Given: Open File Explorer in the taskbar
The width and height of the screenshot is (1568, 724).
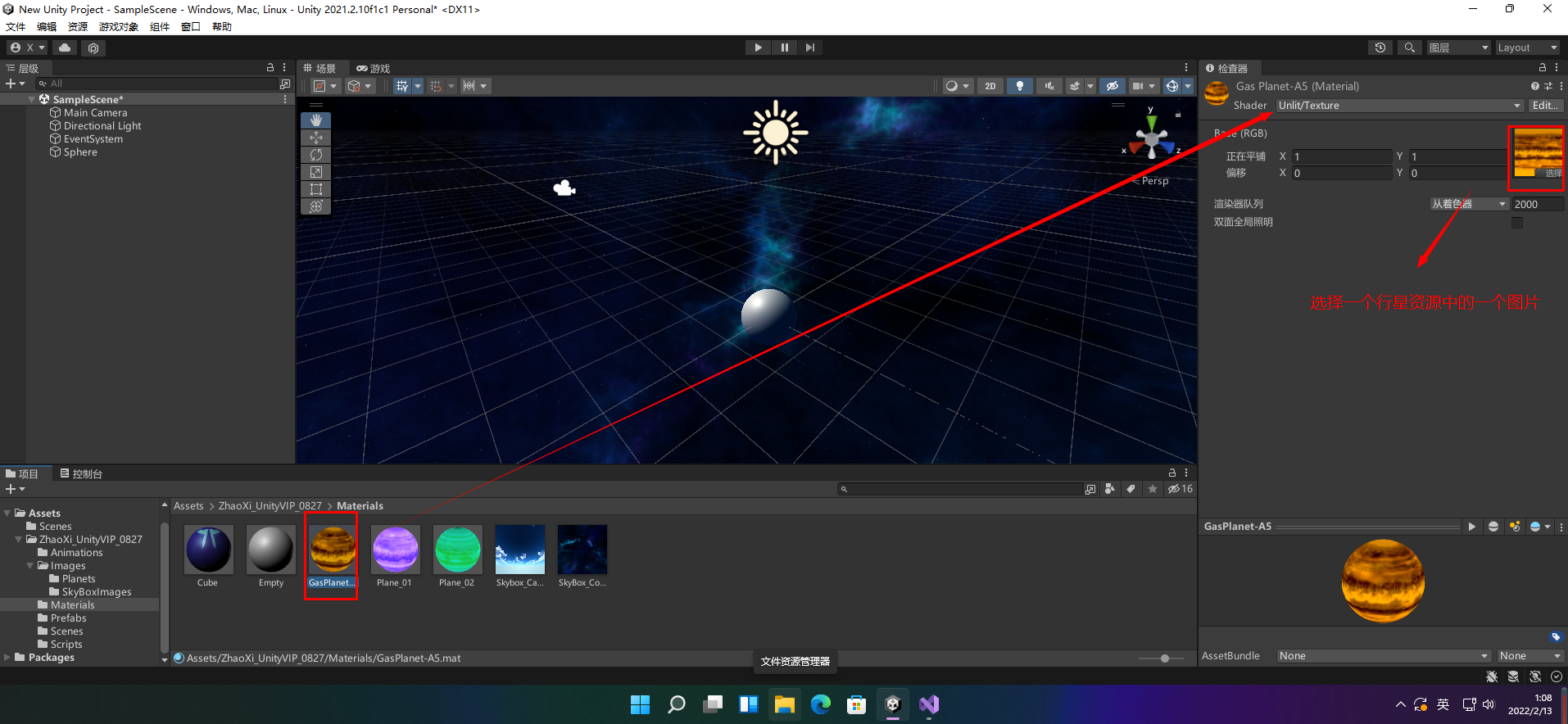Looking at the screenshot, I should tap(784, 704).
